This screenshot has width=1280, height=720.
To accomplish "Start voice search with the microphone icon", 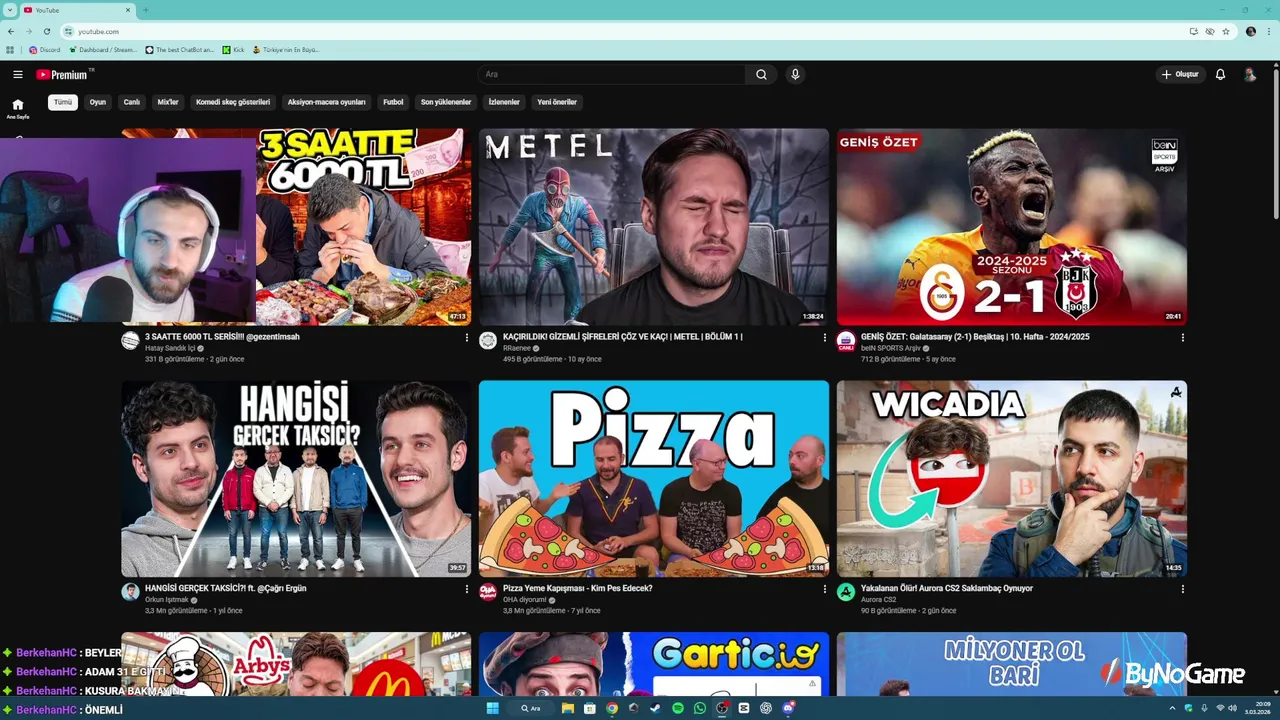I will coord(795,74).
